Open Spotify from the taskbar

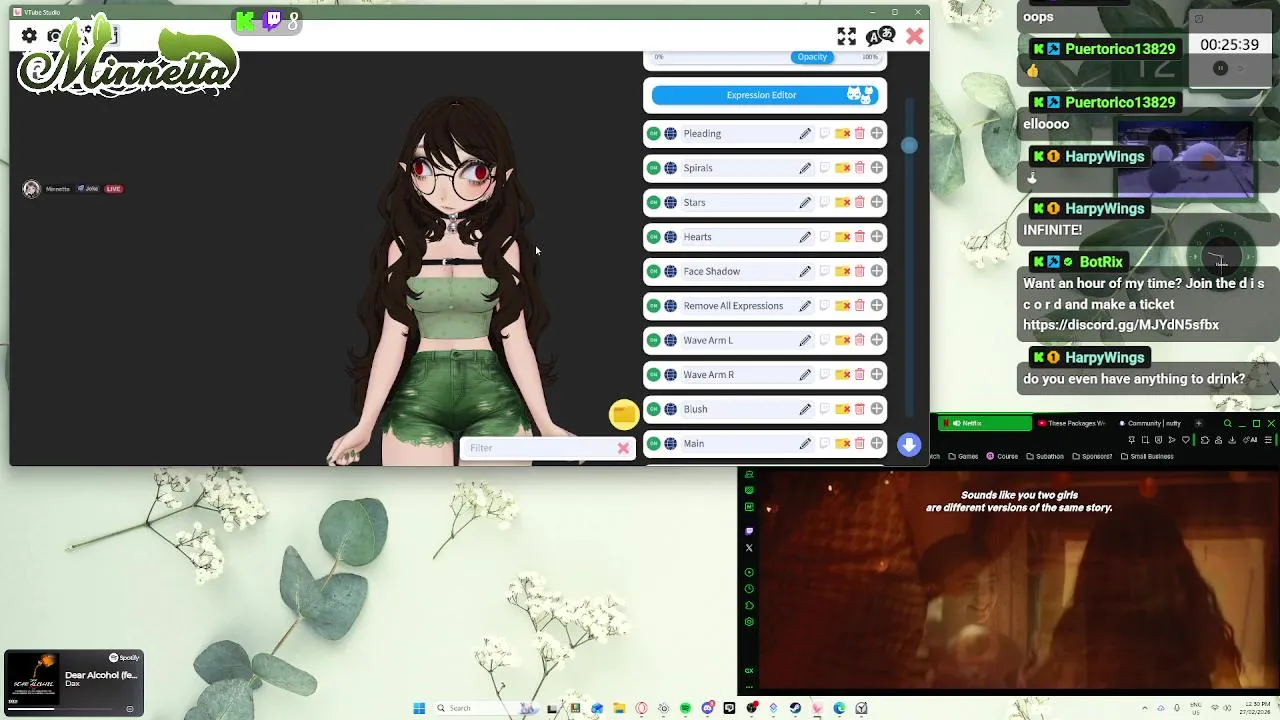[685, 708]
